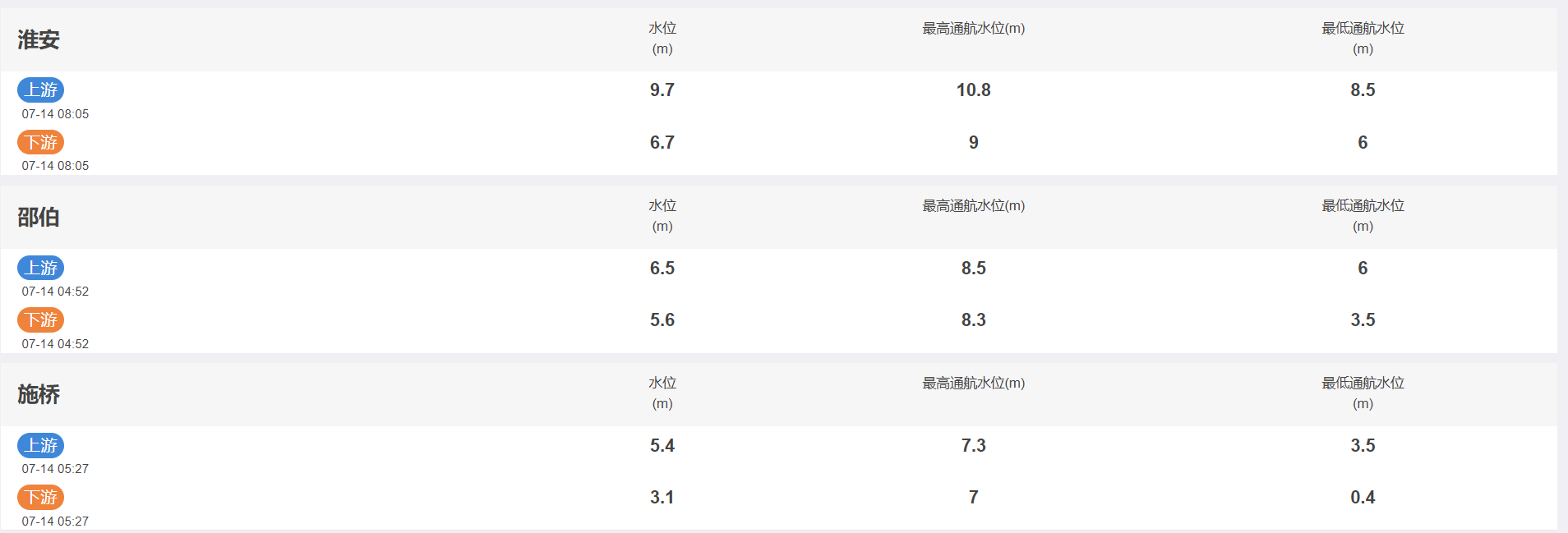Select 淮安 downstream water level 6.7
1568x533 pixels.
pos(662,142)
